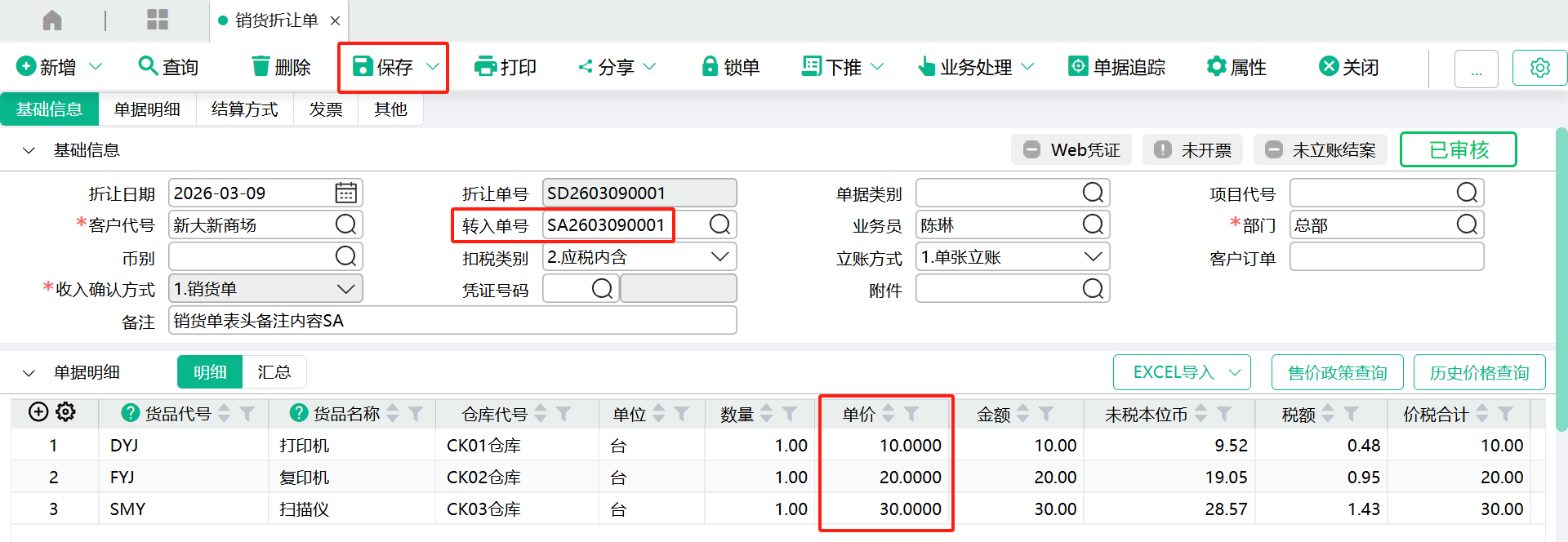Switch detail view to 汇总

(274, 372)
